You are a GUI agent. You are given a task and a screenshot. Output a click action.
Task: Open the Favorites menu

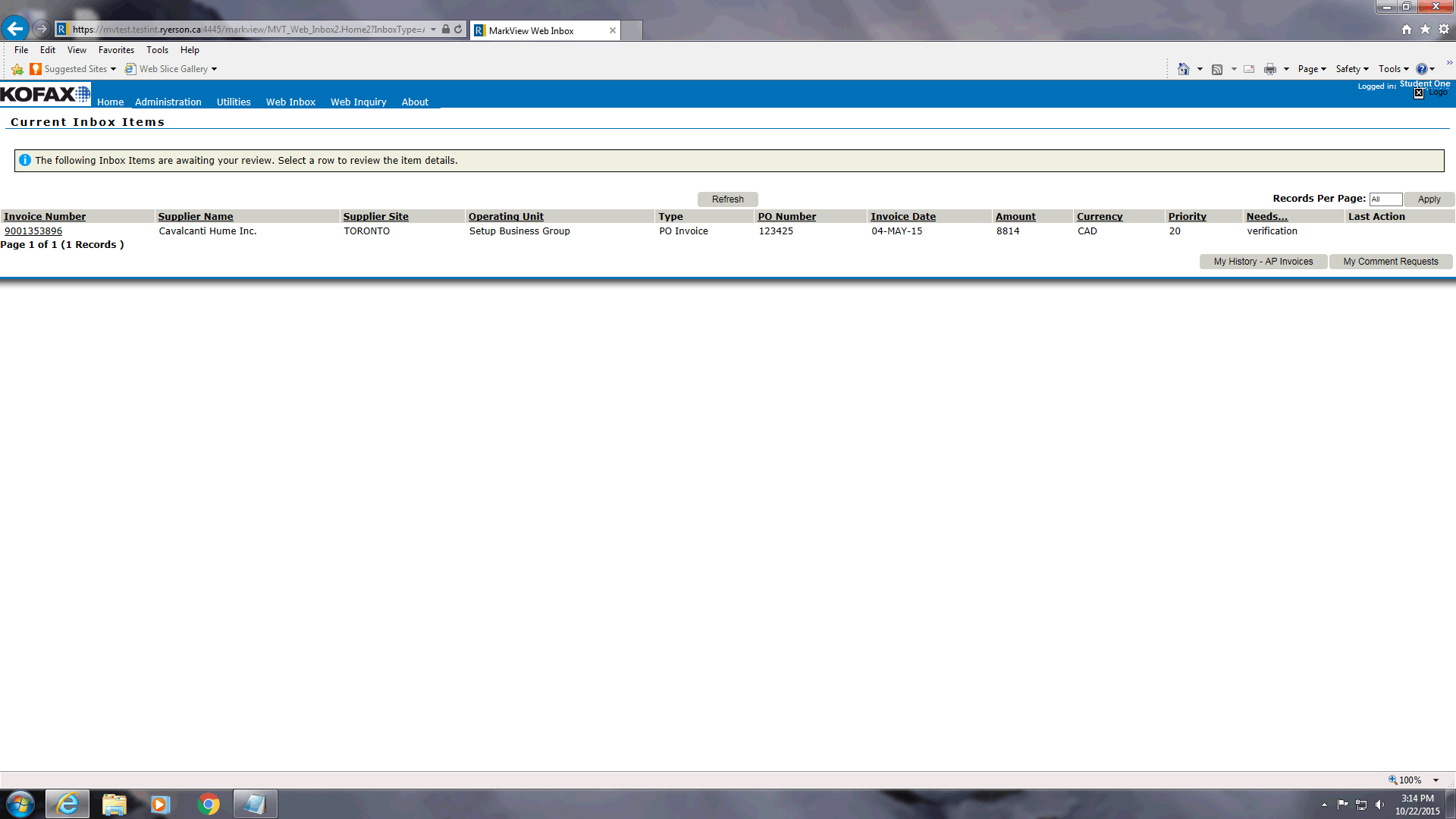116,50
